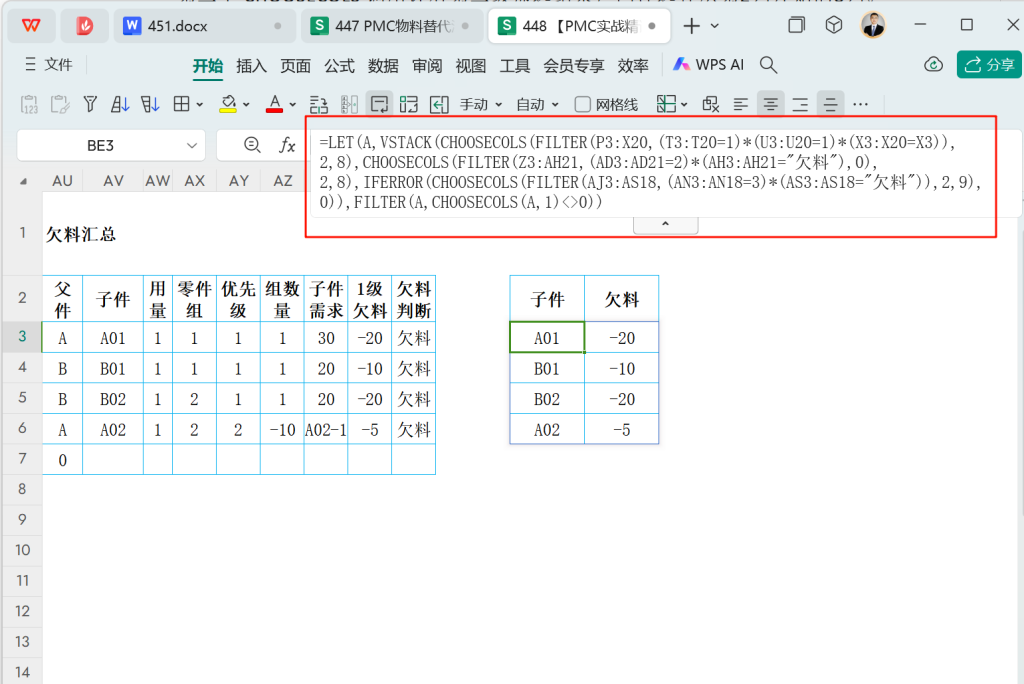
Task: Click the align top lines icon
Action: click(x=800, y=105)
